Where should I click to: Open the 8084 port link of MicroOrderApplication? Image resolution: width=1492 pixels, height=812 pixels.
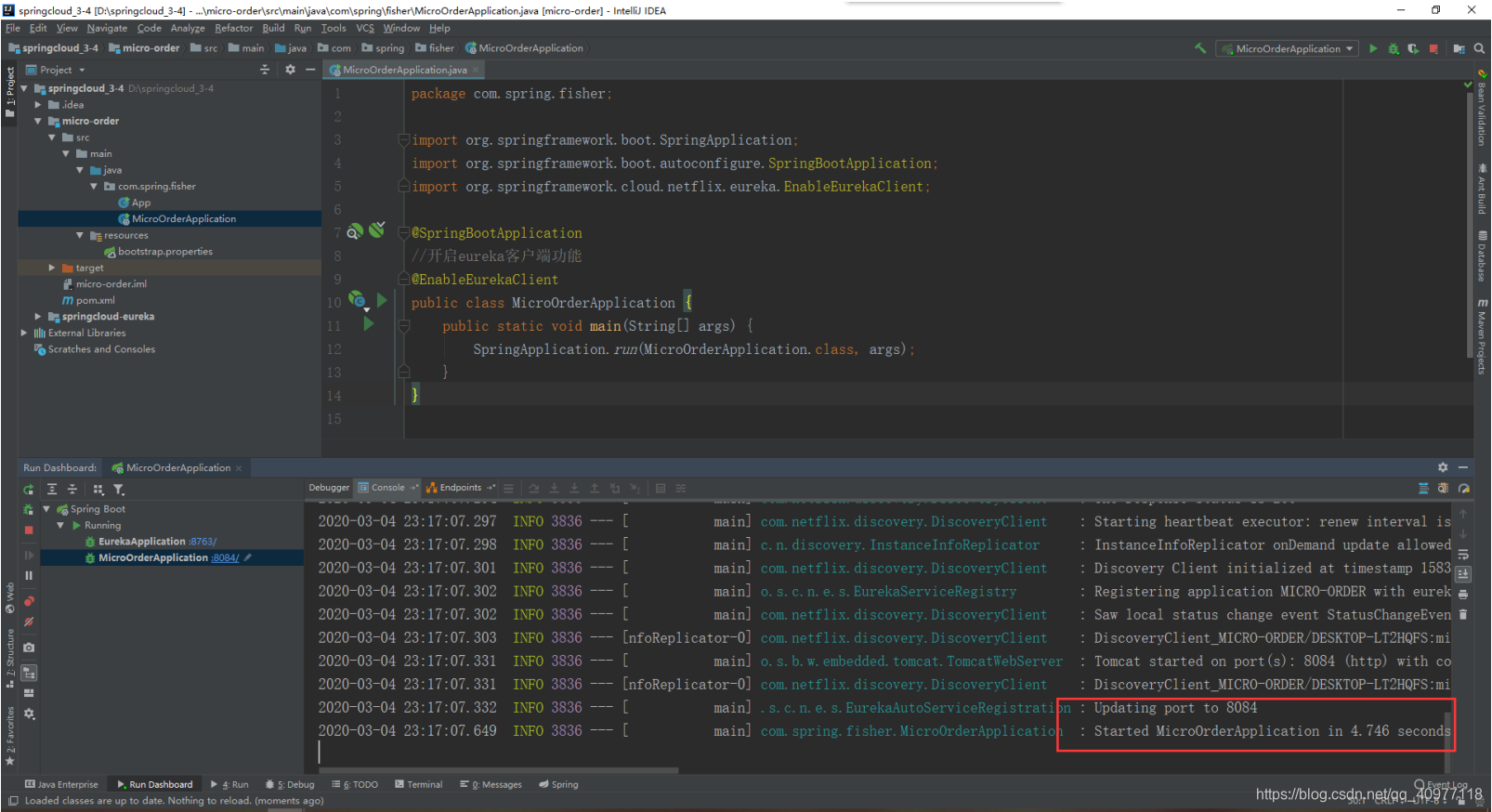(225, 557)
